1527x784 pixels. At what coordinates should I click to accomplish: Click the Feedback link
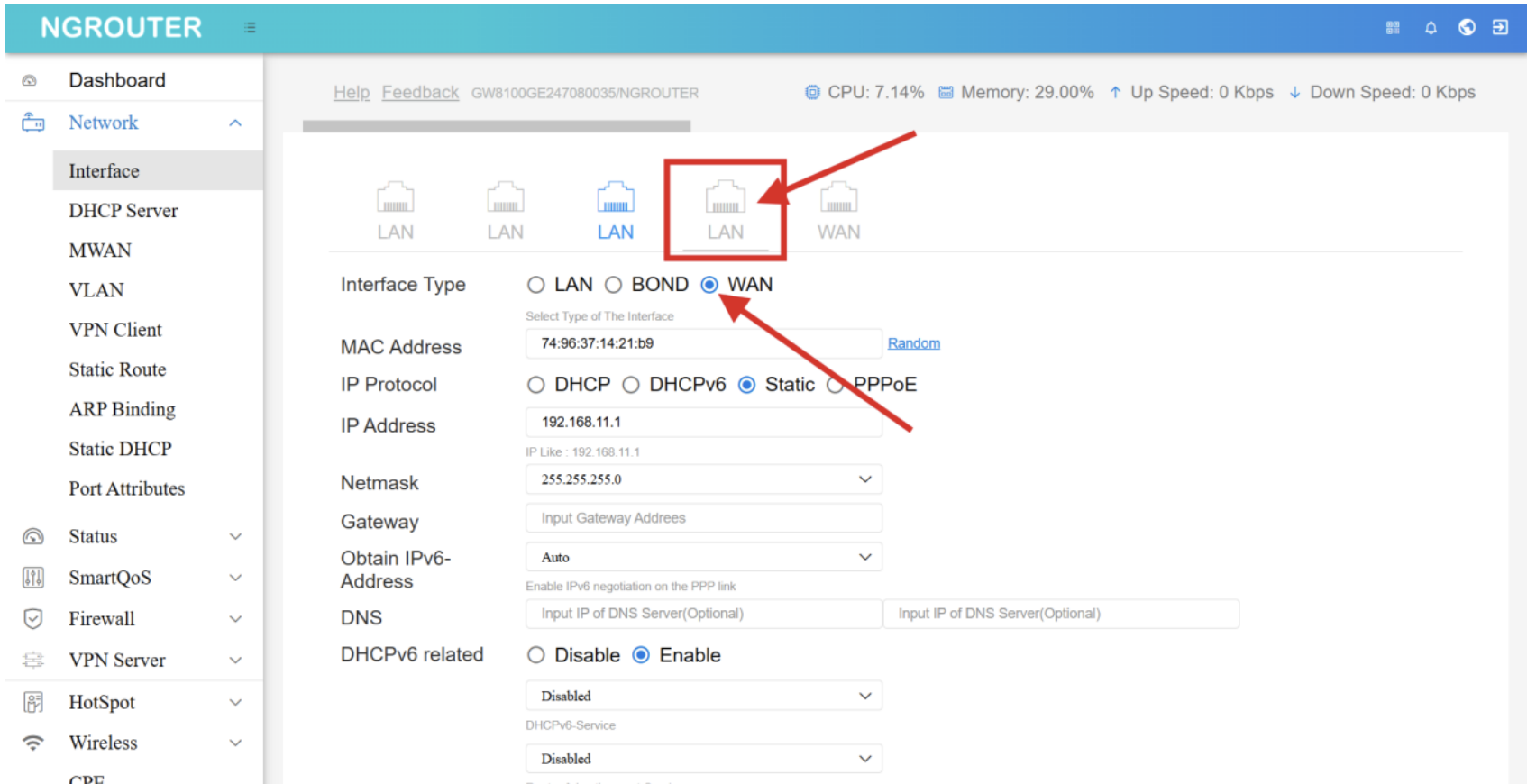click(x=420, y=93)
